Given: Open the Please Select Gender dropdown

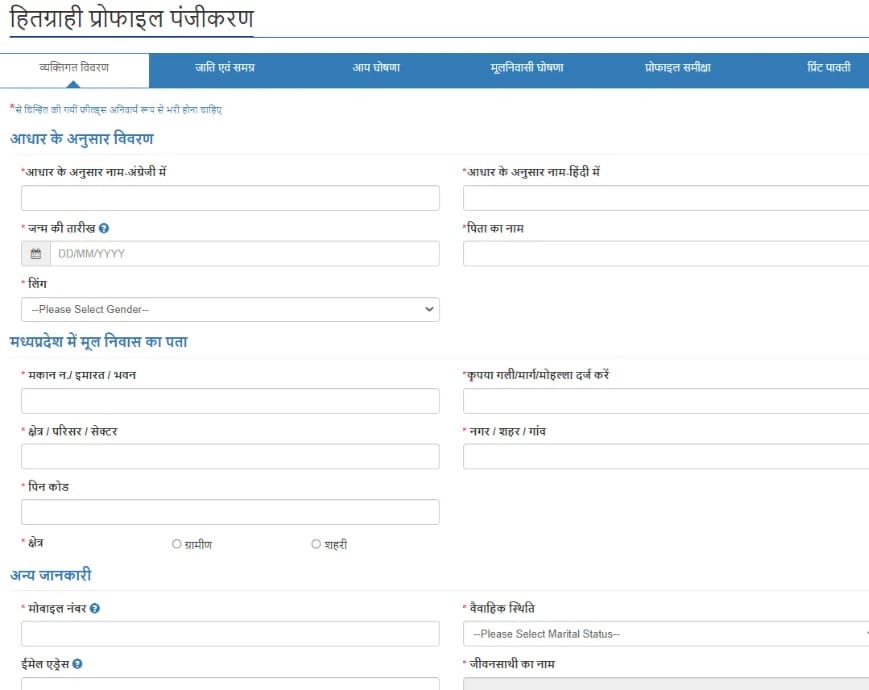Looking at the screenshot, I should pyautogui.click(x=230, y=309).
